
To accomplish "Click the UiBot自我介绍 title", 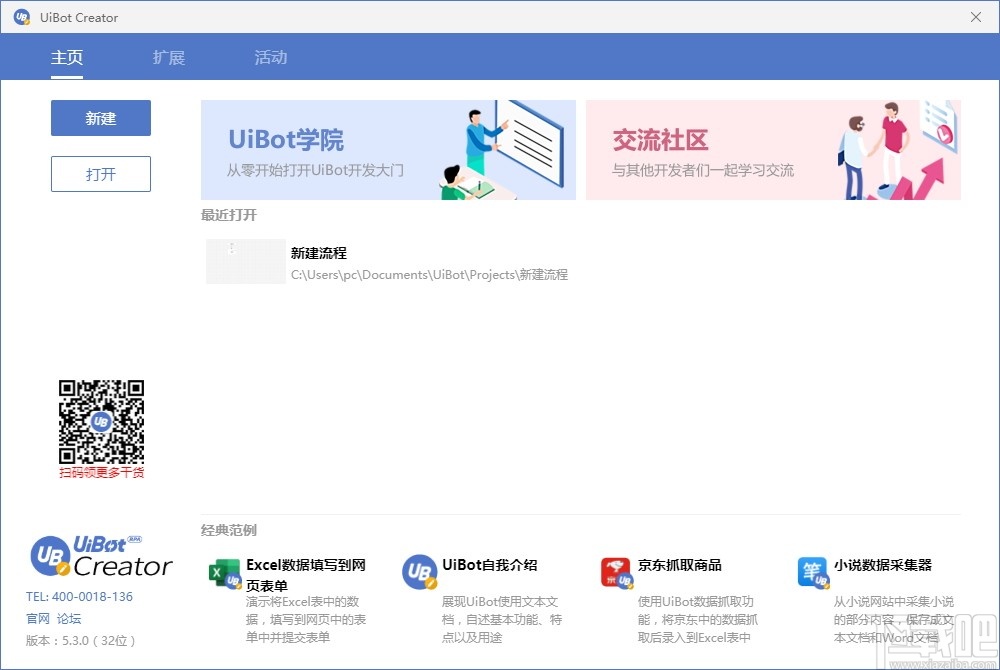I will coord(490,565).
